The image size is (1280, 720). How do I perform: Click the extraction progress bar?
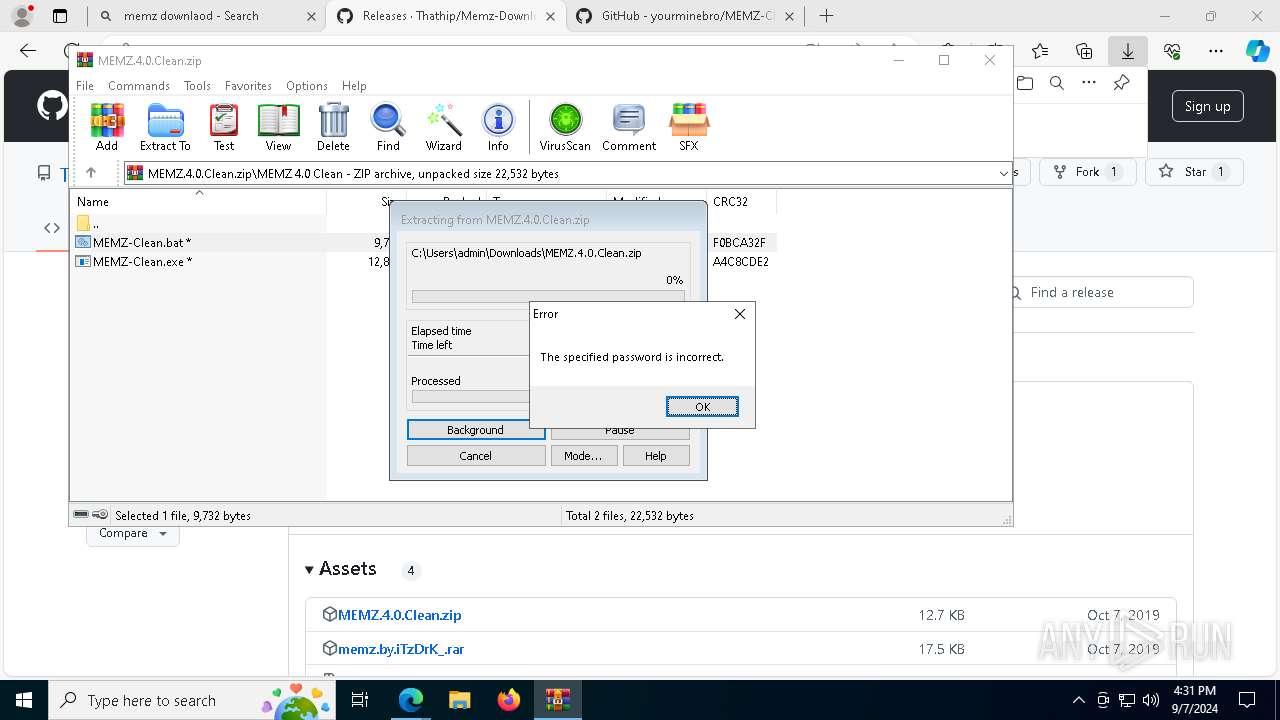548,297
